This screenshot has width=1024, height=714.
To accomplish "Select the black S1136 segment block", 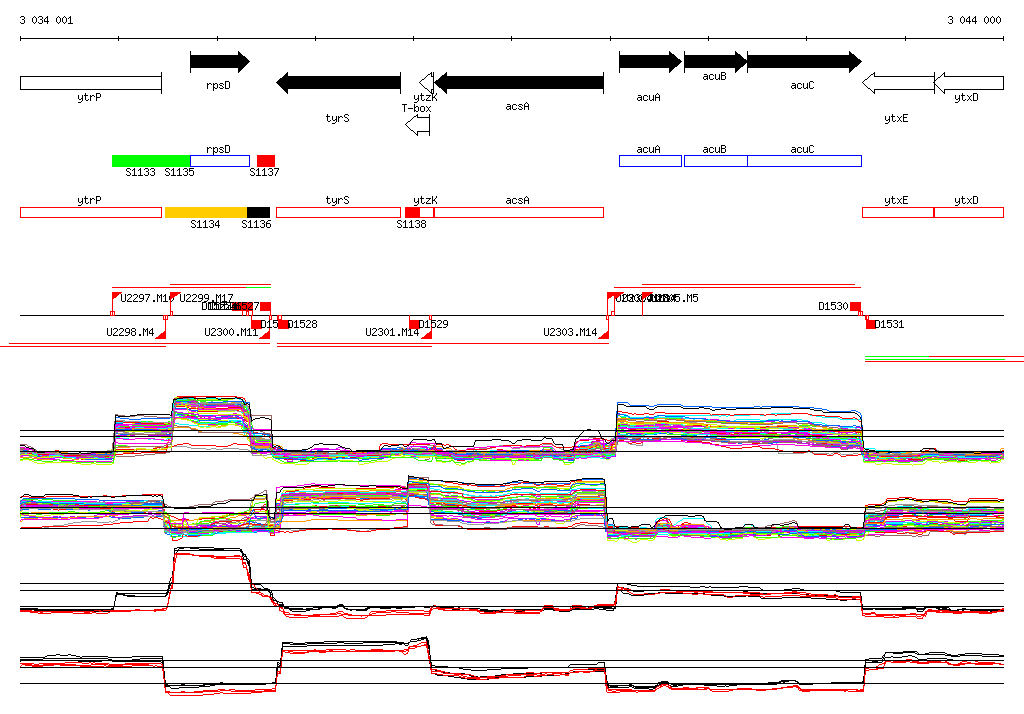I will (258, 212).
